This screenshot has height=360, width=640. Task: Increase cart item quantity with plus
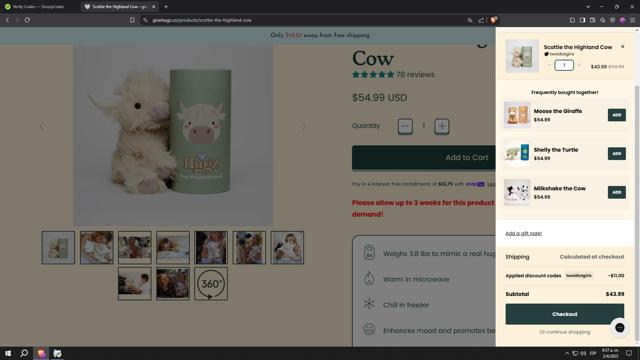(x=579, y=65)
